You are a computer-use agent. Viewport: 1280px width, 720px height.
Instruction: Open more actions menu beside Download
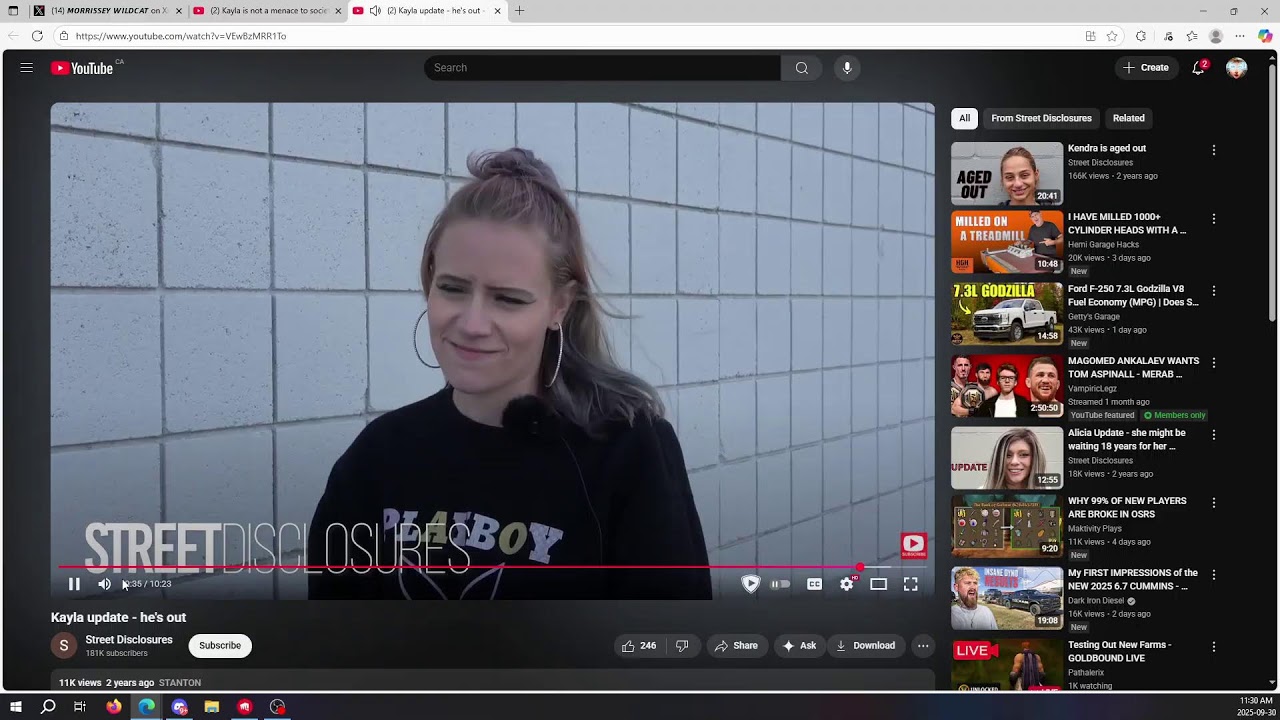923,646
